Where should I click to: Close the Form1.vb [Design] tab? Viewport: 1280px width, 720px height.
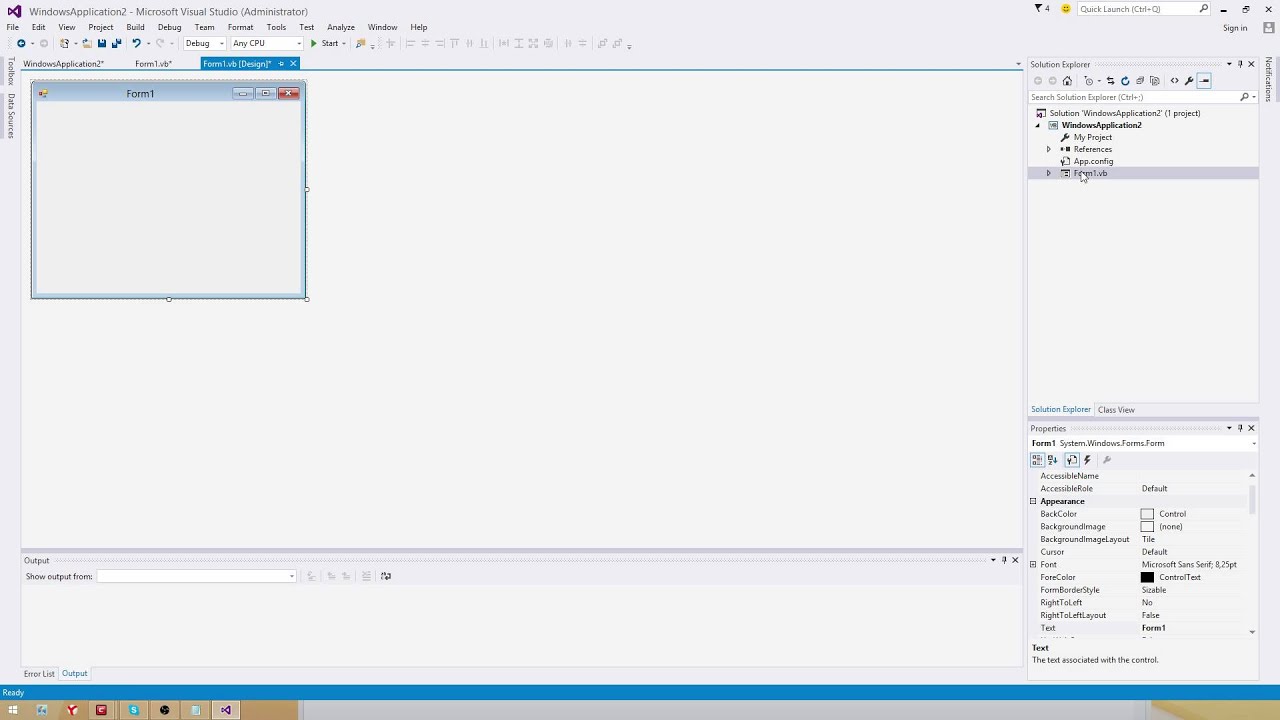coord(293,64)
